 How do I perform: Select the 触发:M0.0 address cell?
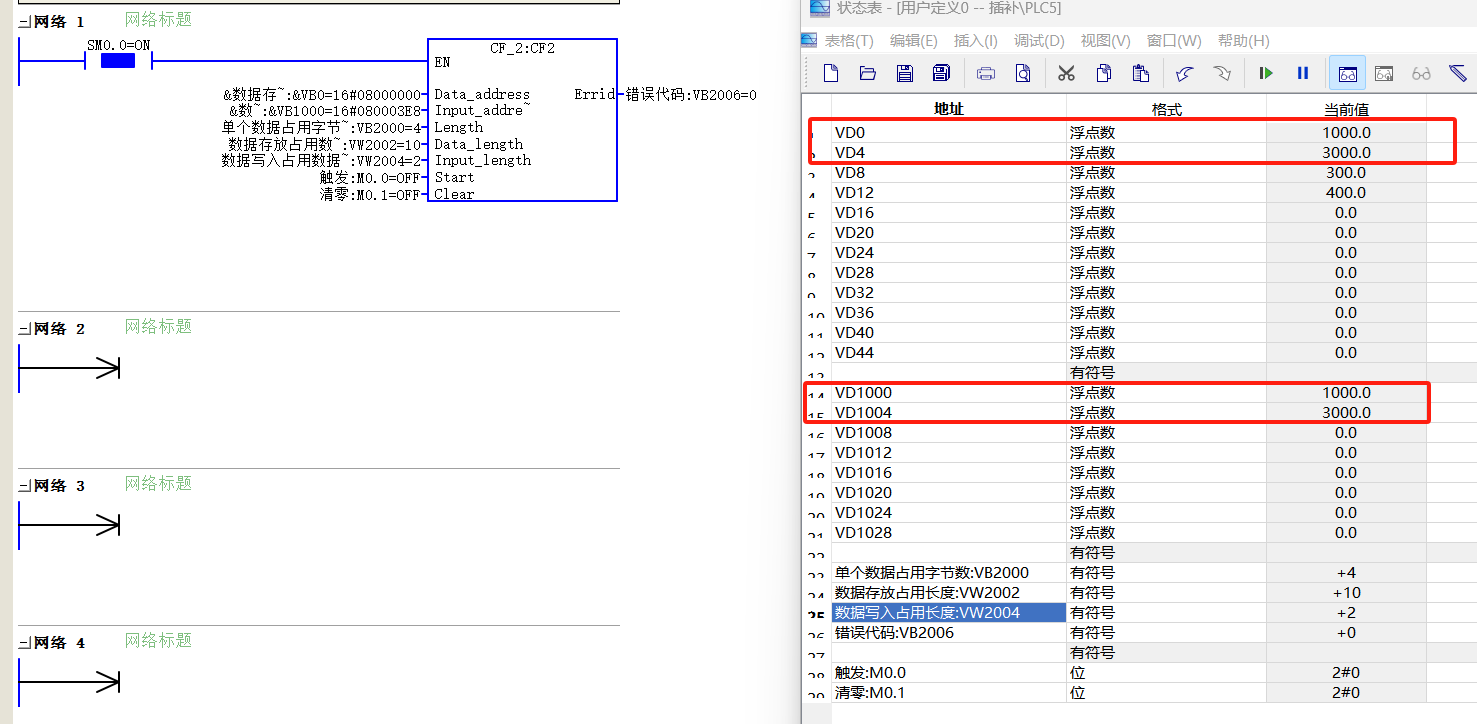[949, 672]
